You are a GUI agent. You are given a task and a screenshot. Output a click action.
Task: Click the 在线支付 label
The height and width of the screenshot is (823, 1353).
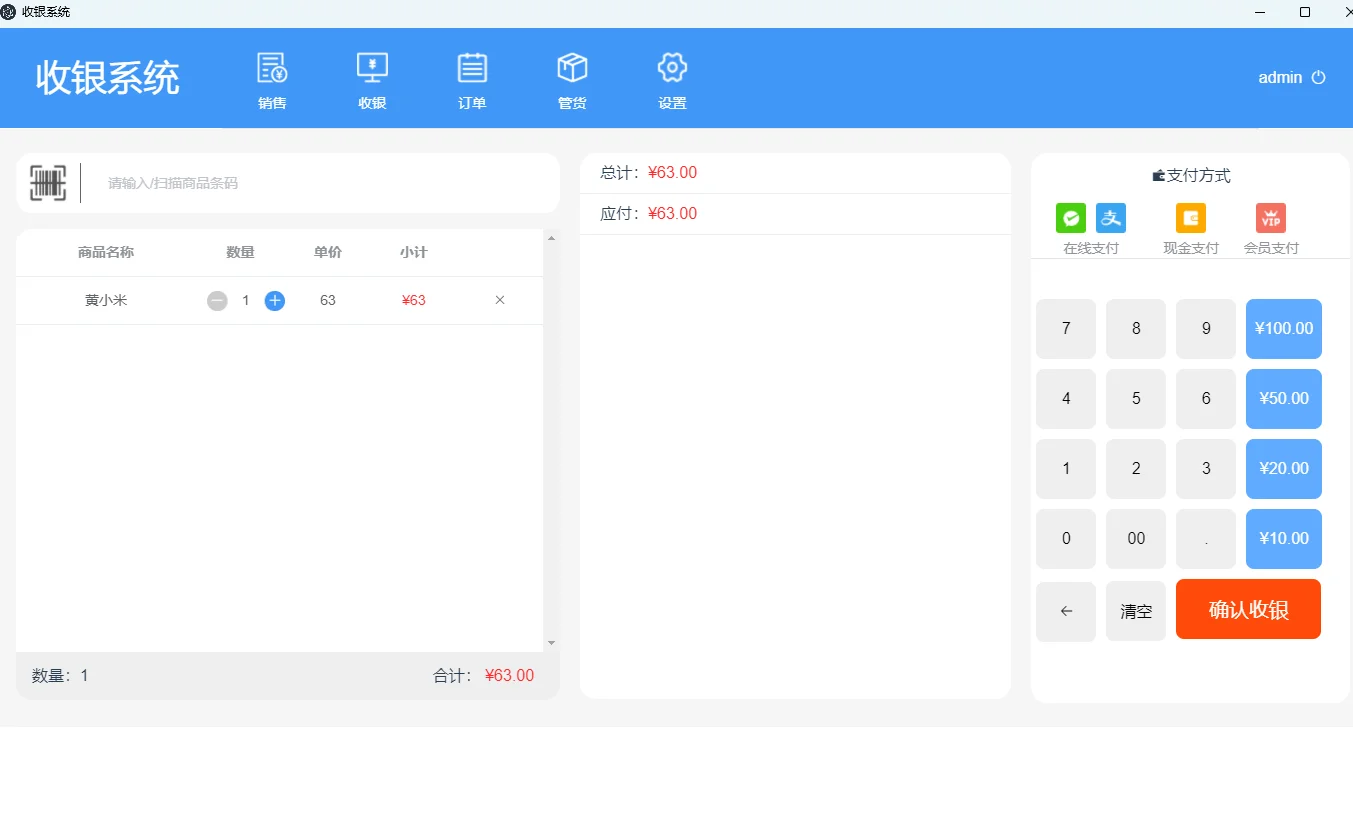[1091, 248]
